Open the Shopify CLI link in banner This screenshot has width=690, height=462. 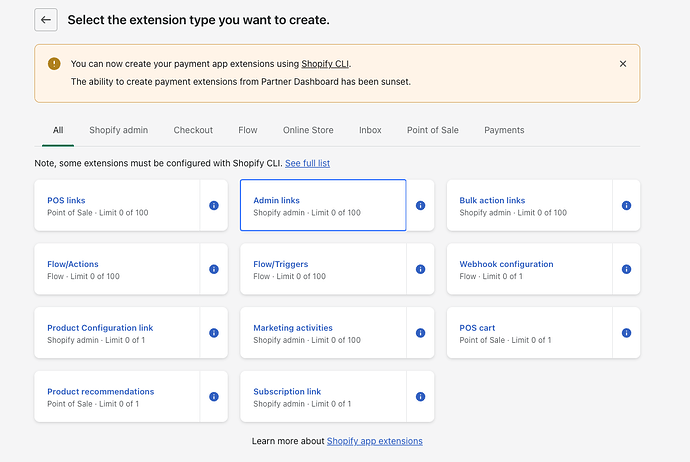point(325,64)
